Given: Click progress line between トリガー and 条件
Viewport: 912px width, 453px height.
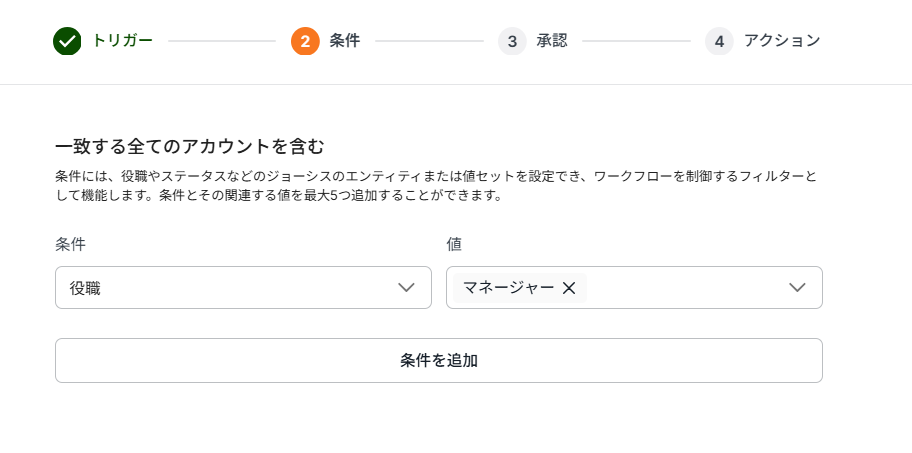Looking at the screenshot, I should click(x=221, y=41).
